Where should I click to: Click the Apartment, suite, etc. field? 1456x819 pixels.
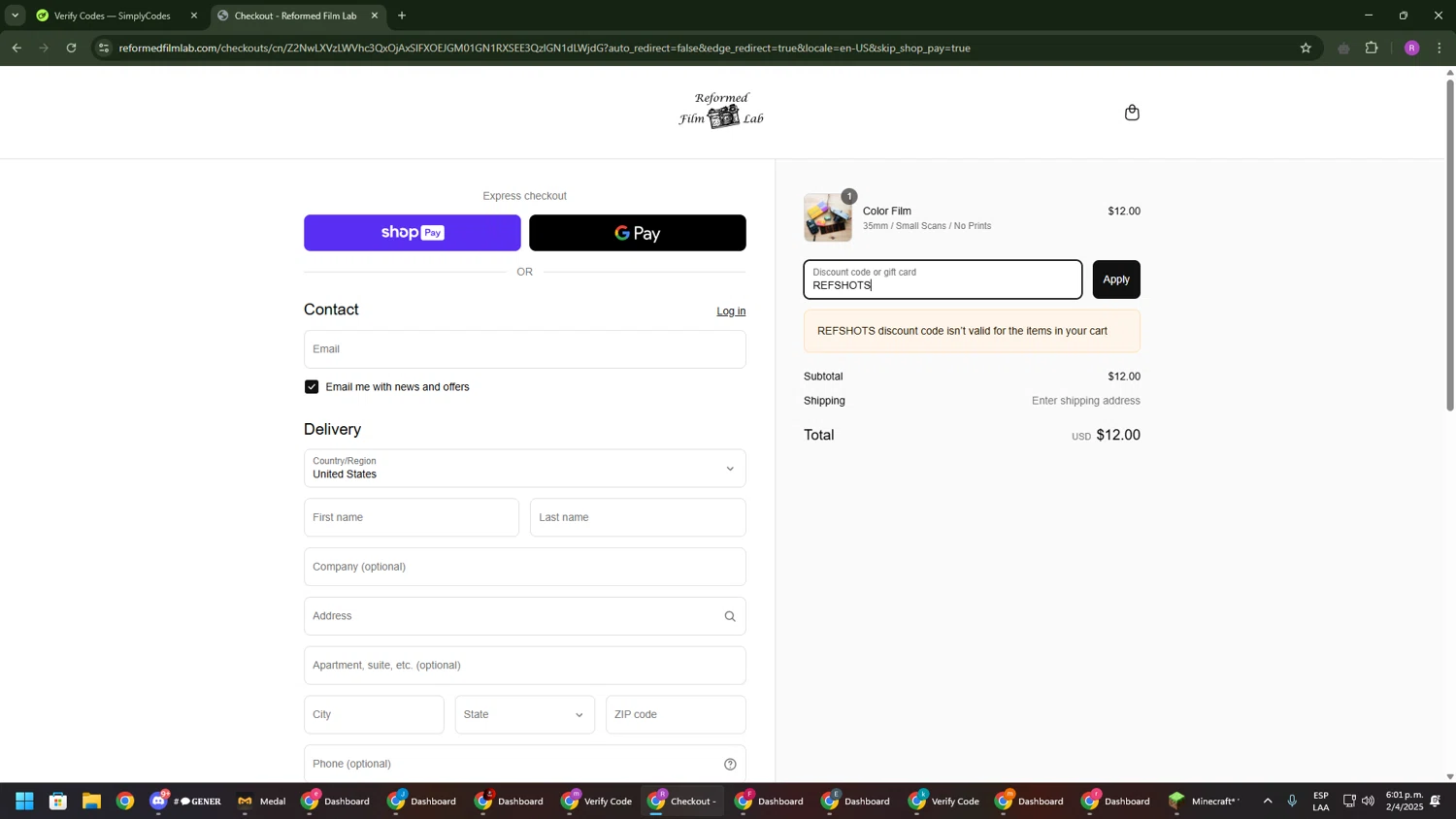524,666
